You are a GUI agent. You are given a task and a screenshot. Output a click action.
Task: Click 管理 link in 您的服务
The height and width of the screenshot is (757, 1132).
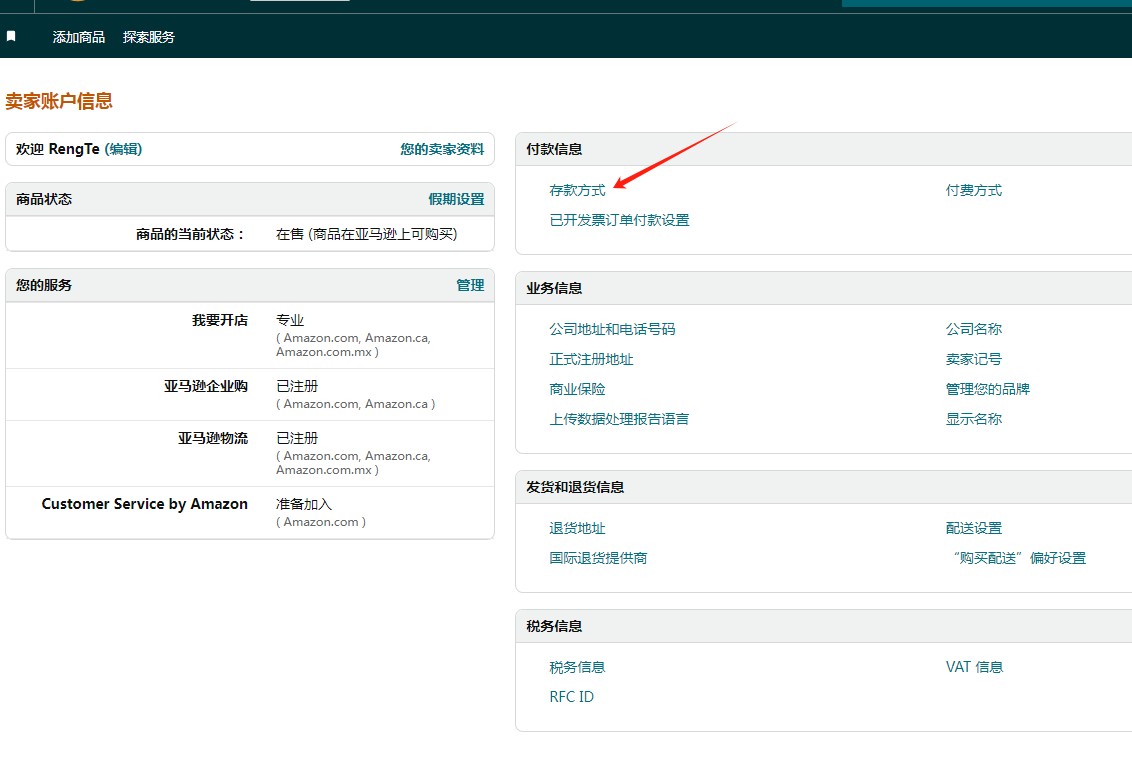click(470, 285)
